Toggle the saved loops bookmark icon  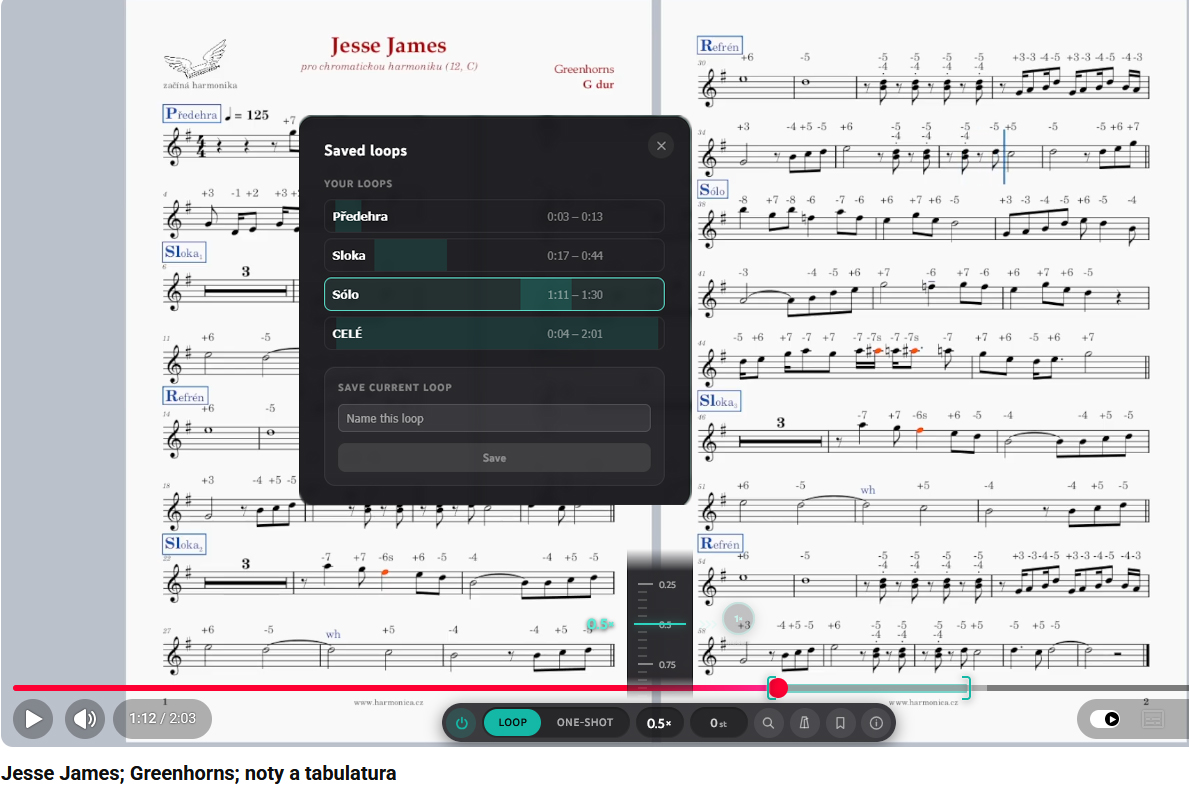pos(840,723)
